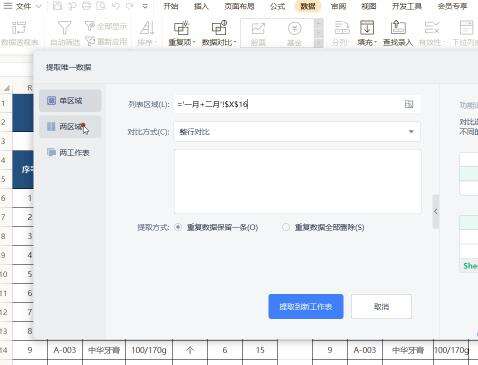The height and width of the screenshot is (365, 478).
Task: Open the 数据对比 comparison tool
Action: point(219,33)
